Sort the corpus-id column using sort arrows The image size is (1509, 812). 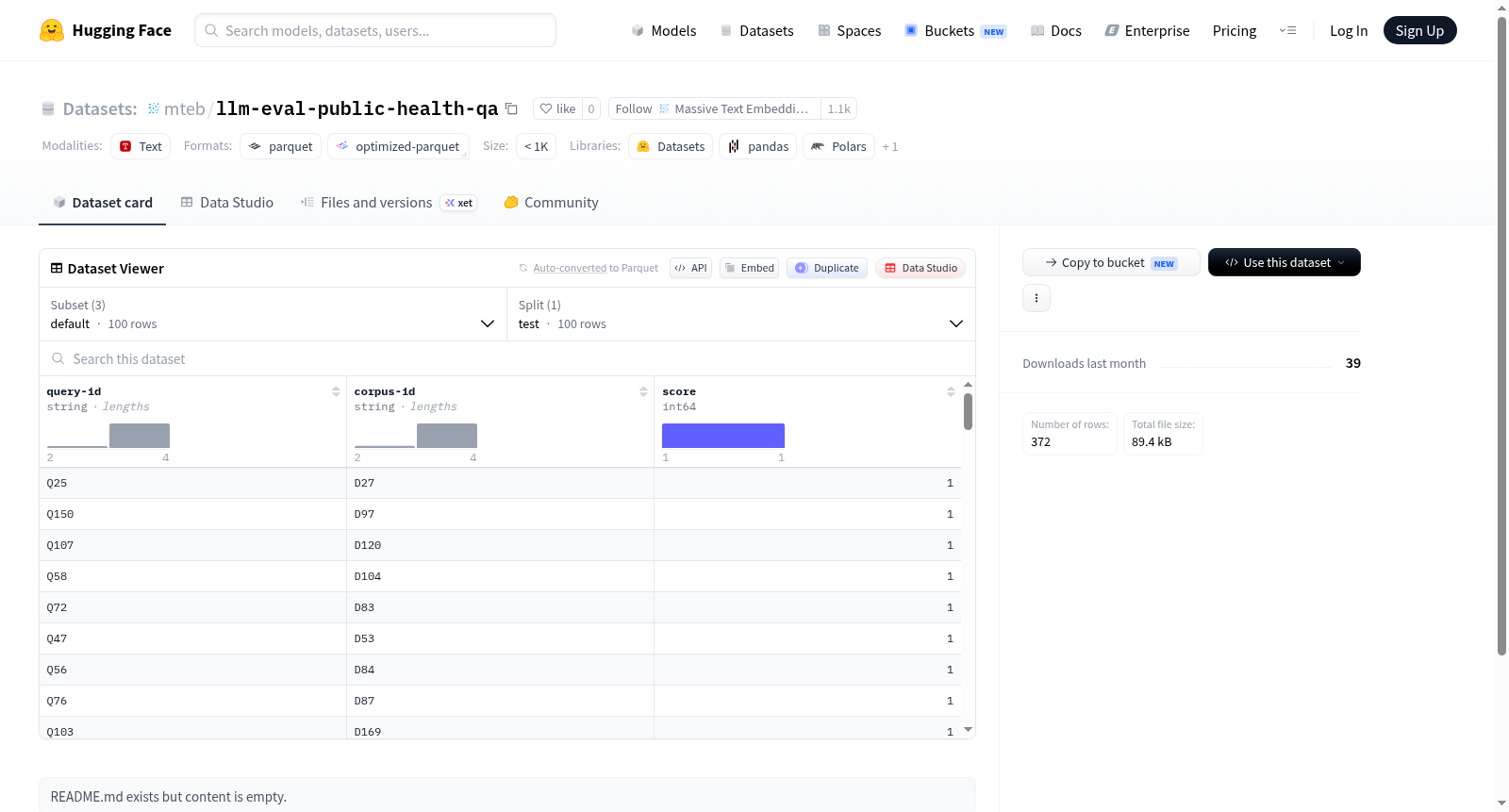click(643, 391)
